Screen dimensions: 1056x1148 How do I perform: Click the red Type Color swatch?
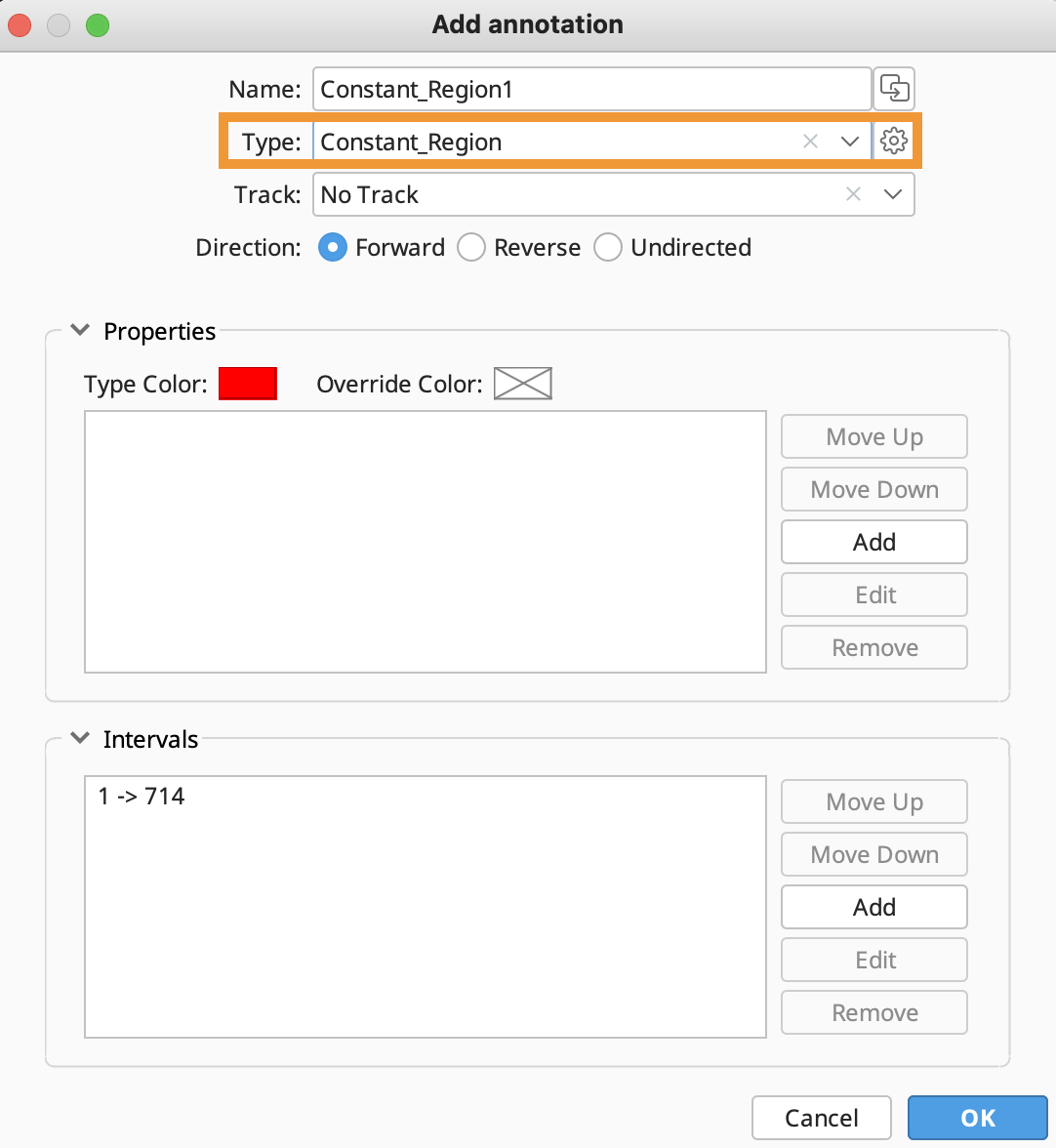tap(248, 384)
